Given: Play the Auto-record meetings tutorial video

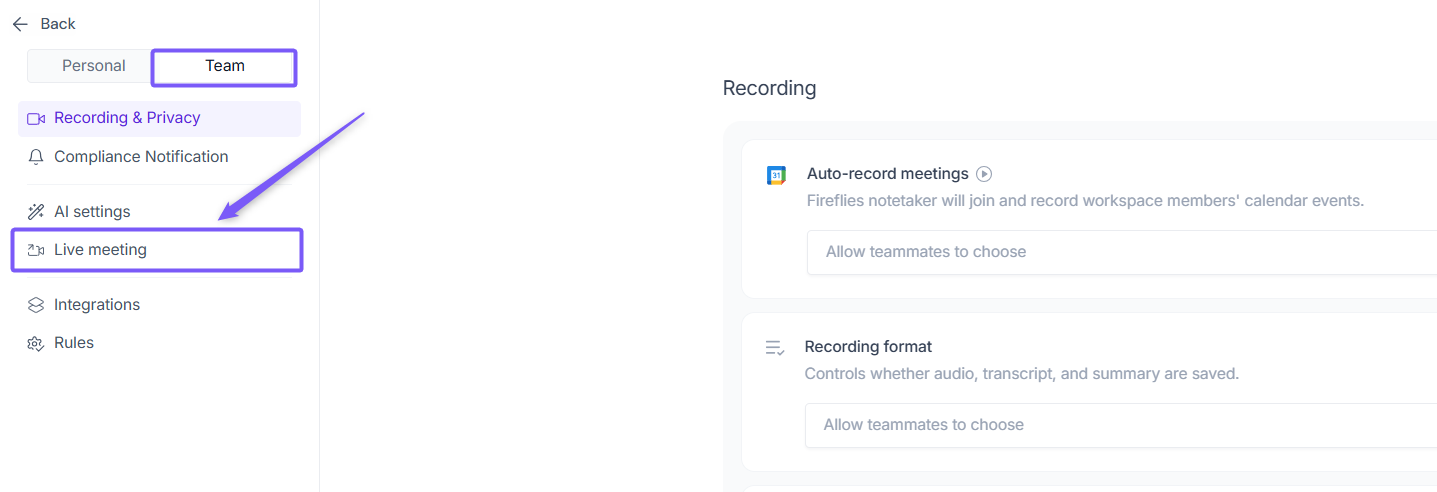Looking at the screenshot, I should coord(984,174).
